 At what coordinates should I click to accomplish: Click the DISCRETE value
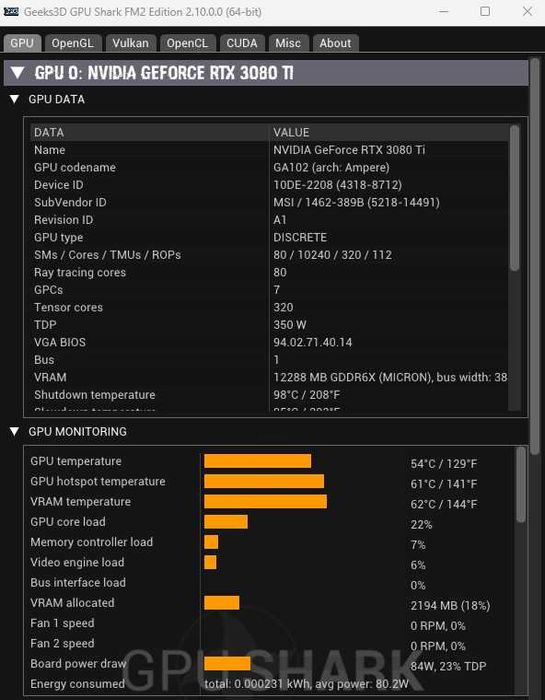tap(300, 238)
